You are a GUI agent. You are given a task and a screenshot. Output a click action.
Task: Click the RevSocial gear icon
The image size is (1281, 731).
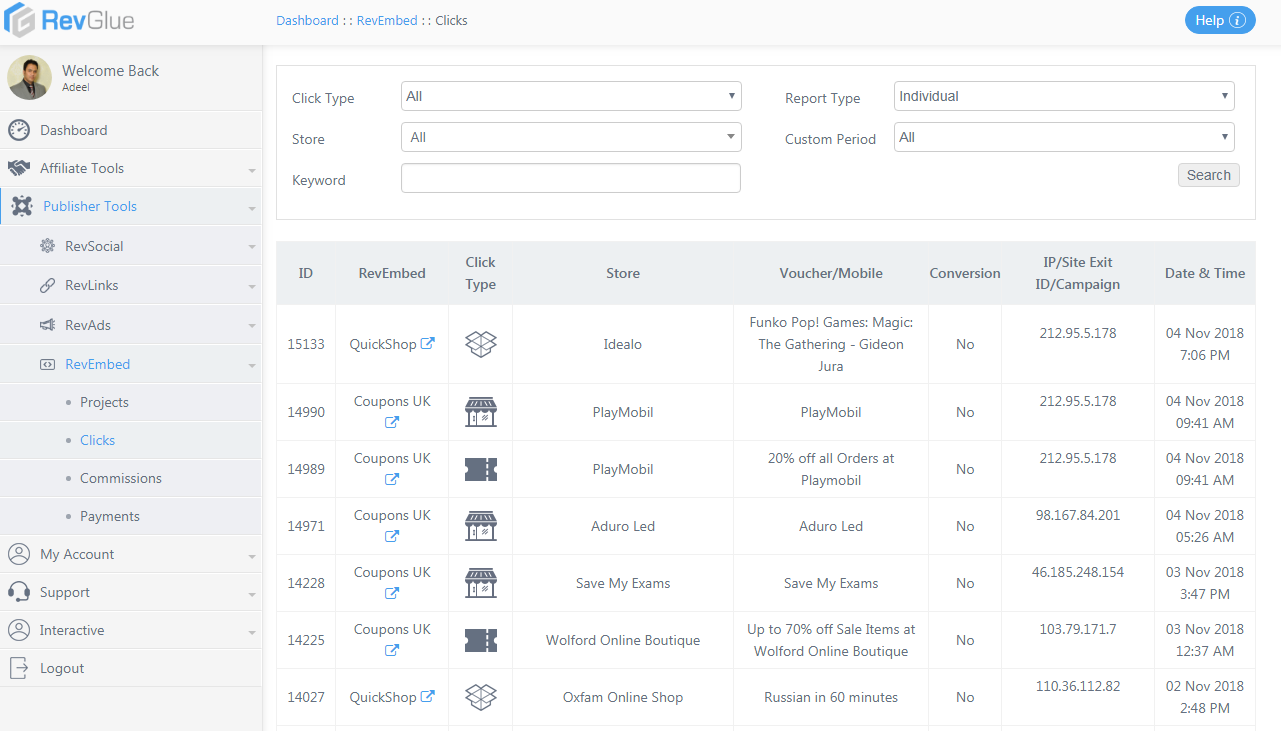pyautogui.click(x=47, y=246)
